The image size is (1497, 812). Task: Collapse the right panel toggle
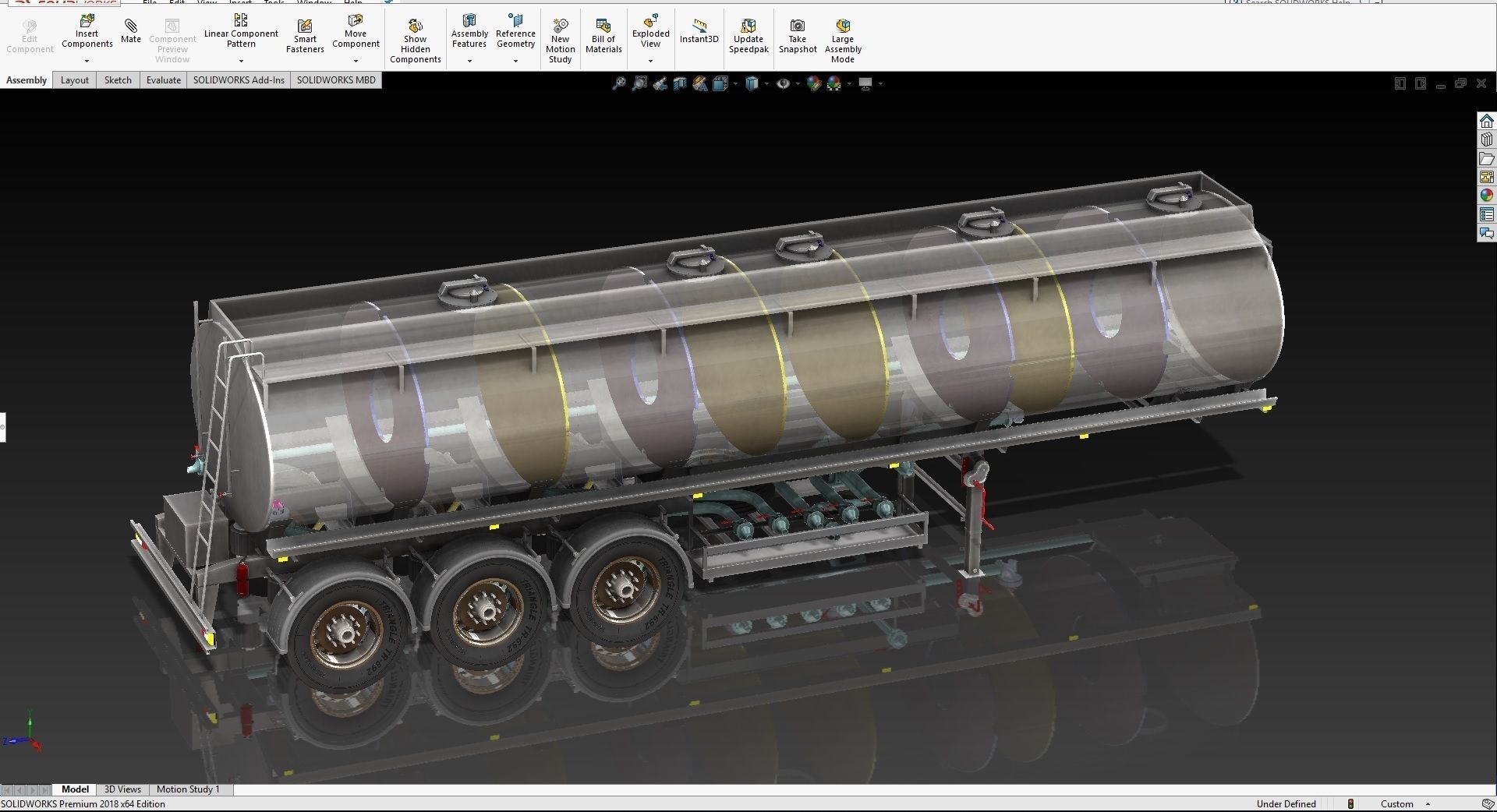point(1421,83)
